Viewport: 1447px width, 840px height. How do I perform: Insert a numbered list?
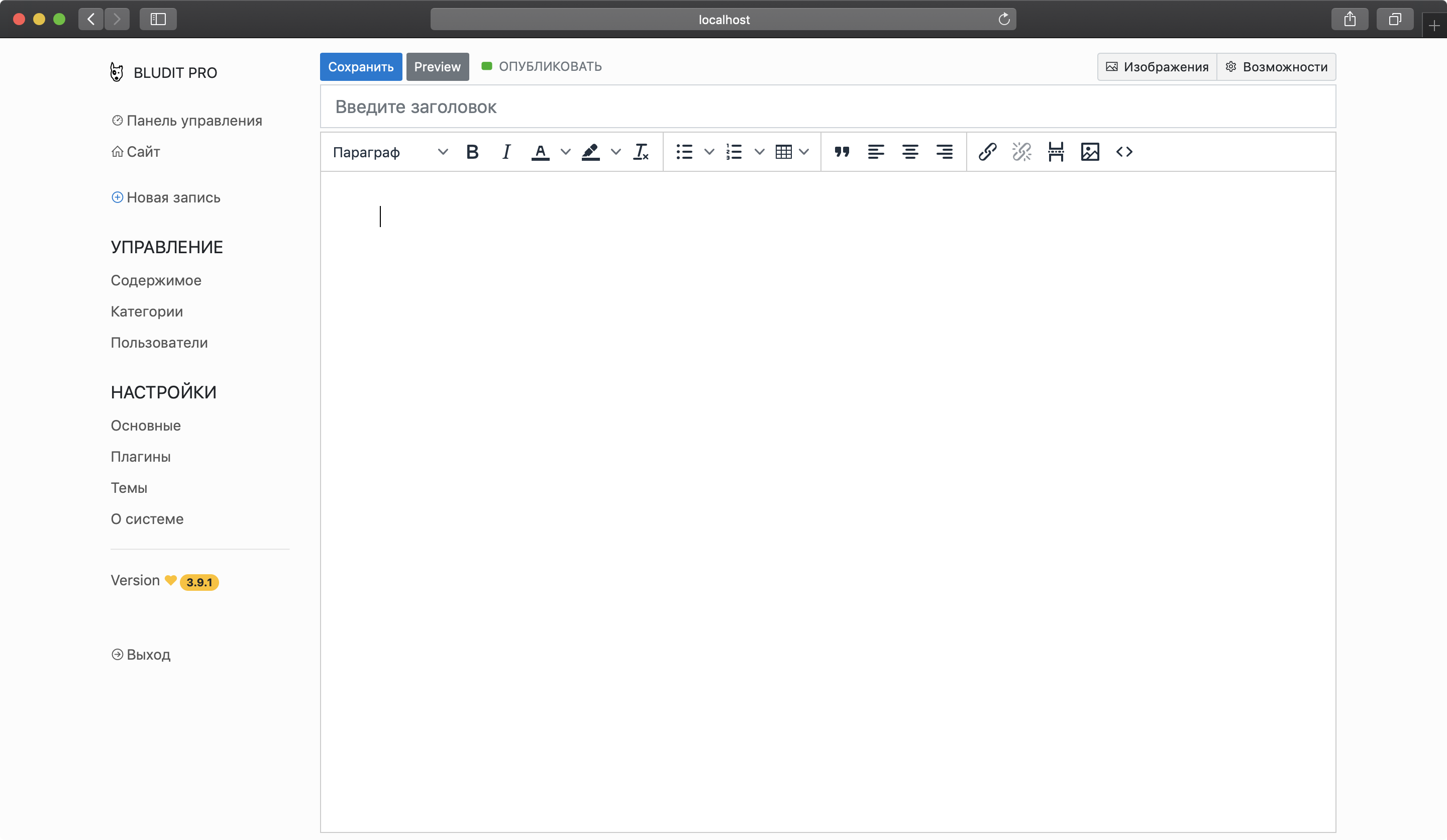pos(735,152)
